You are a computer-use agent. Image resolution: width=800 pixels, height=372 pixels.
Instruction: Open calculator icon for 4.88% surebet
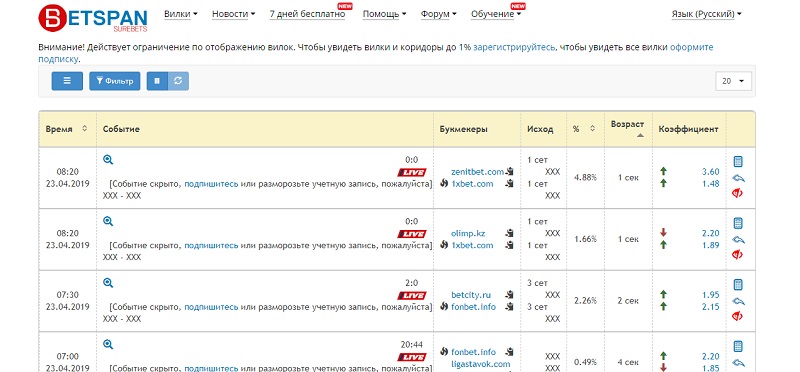point(738,162)
